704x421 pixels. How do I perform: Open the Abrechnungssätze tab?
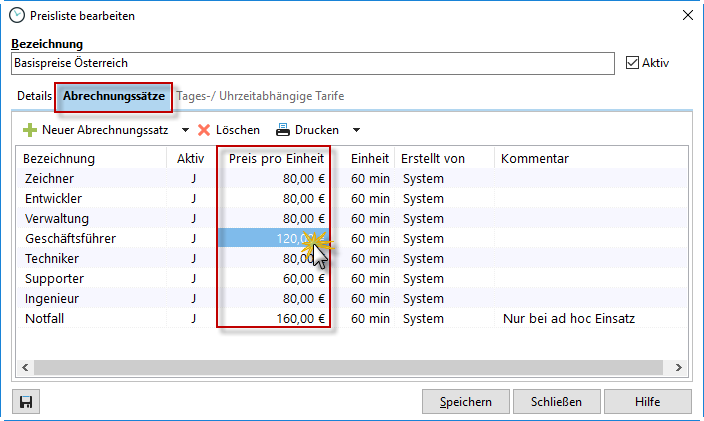(x=114, y=97)
